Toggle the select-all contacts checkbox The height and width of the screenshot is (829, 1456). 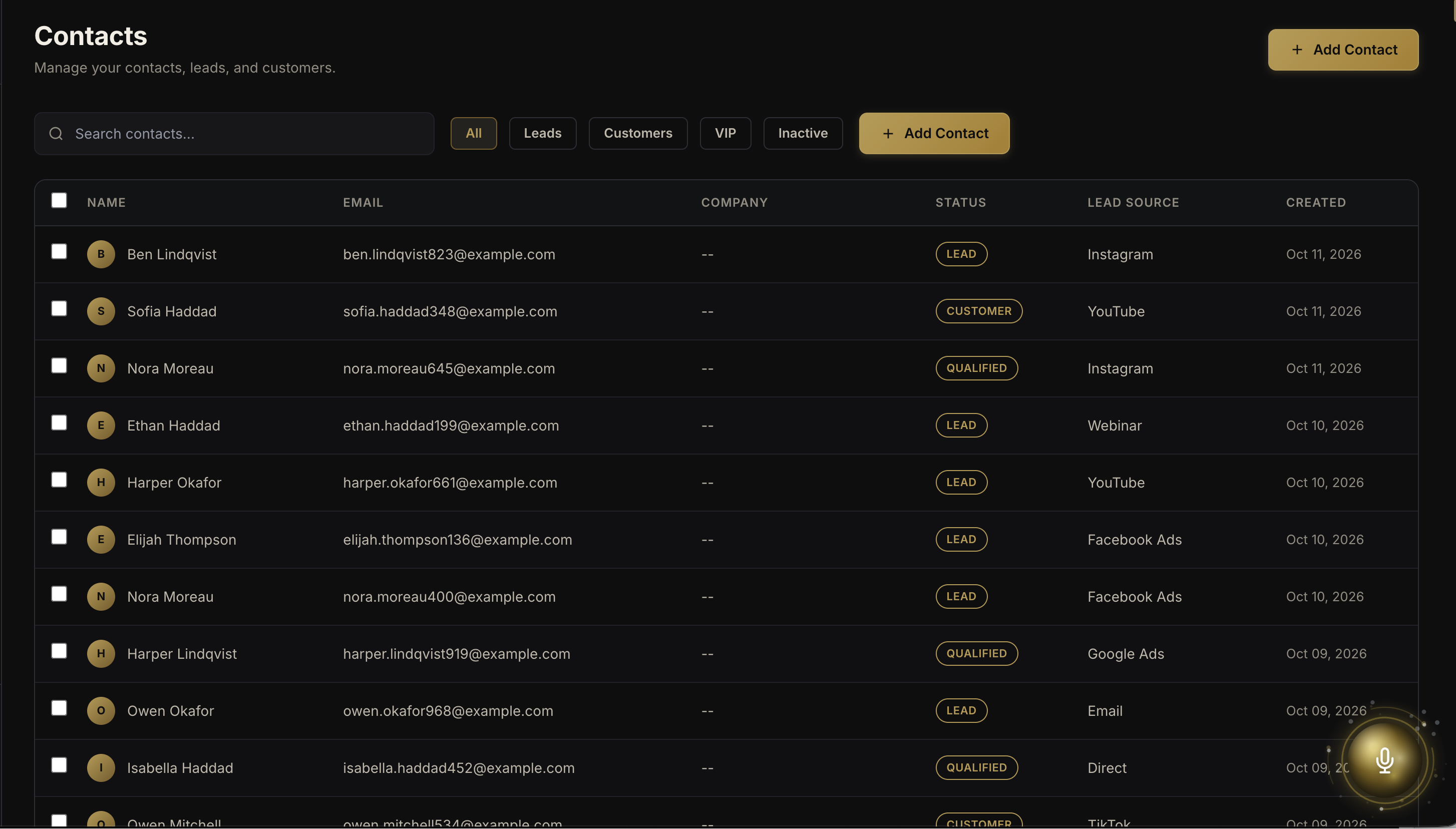coord(59,200)
